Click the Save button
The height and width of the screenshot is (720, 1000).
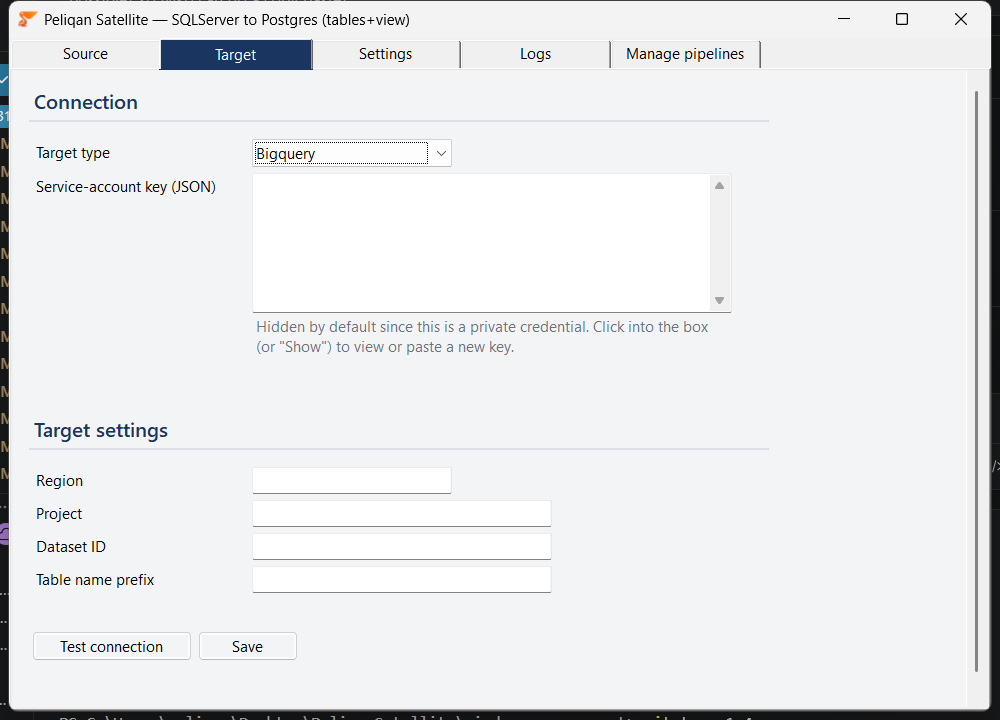pyautogui.click(x=247, y=647)
